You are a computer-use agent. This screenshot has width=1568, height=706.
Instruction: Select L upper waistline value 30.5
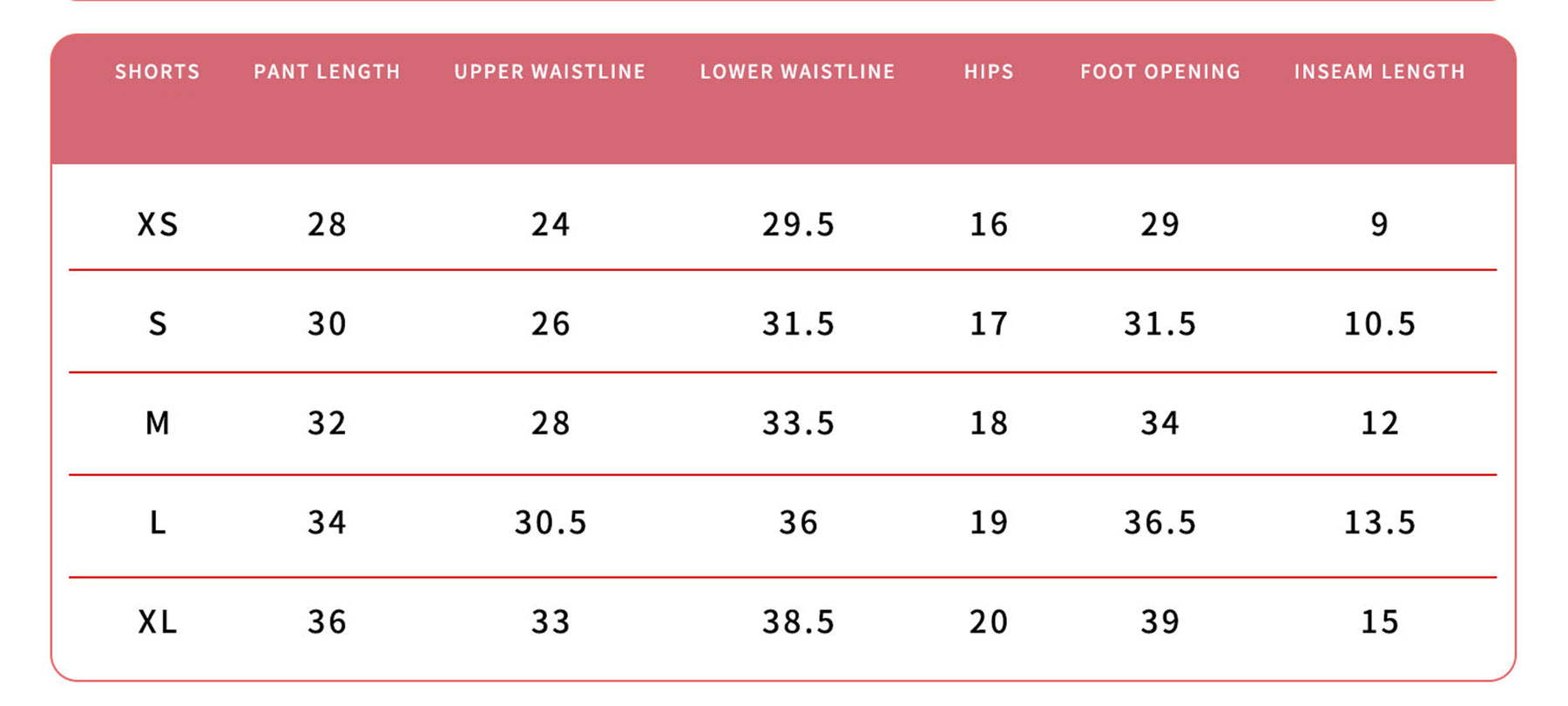tap(551, 523)
